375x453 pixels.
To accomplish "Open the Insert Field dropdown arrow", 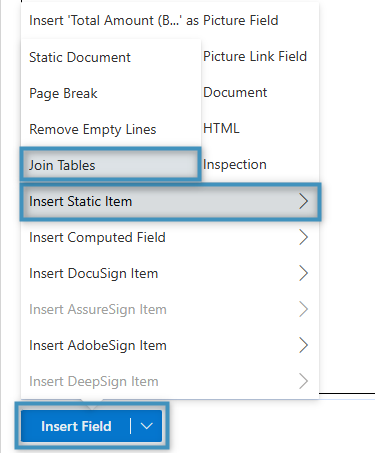I will coord(147,426).
